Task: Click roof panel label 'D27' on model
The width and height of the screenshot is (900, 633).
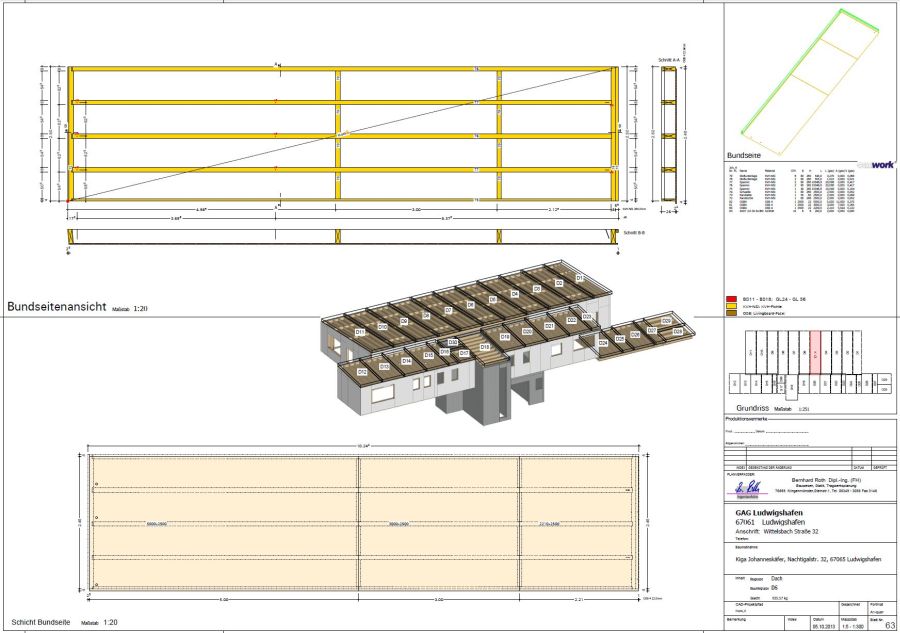Action: coord(652,331)
